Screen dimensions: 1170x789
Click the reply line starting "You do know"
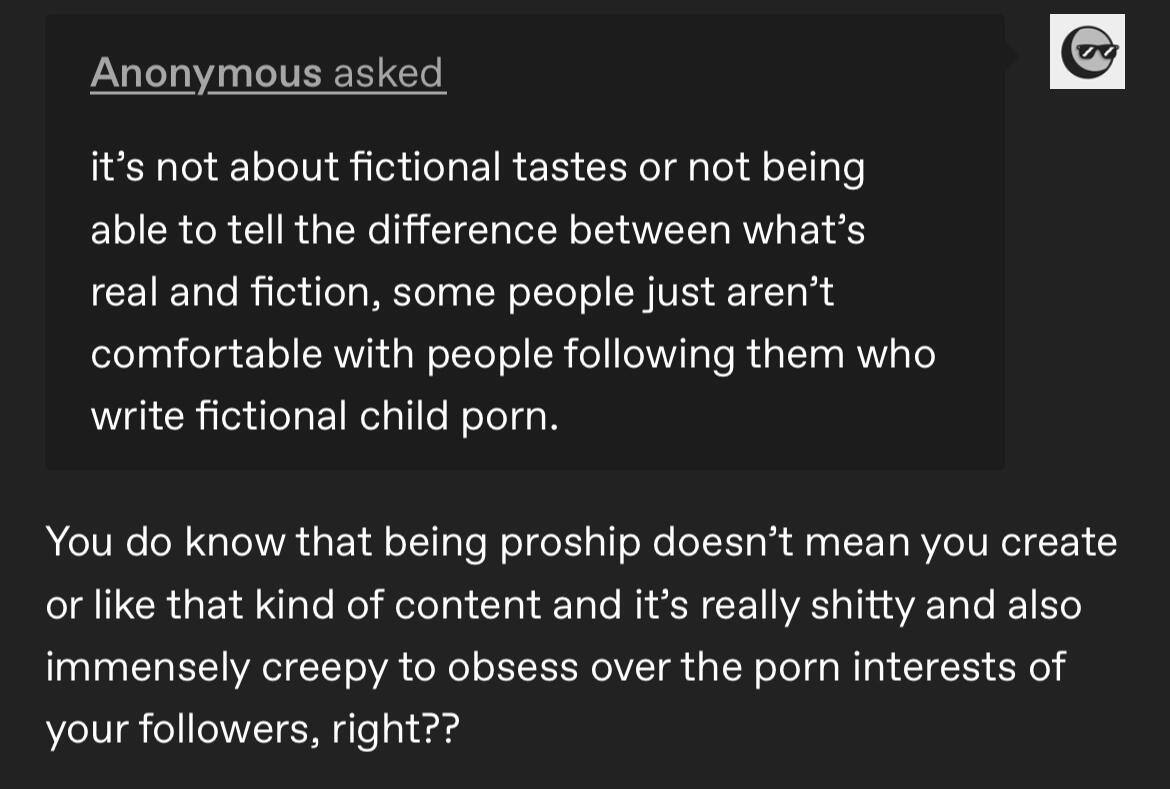coord(581,542)
